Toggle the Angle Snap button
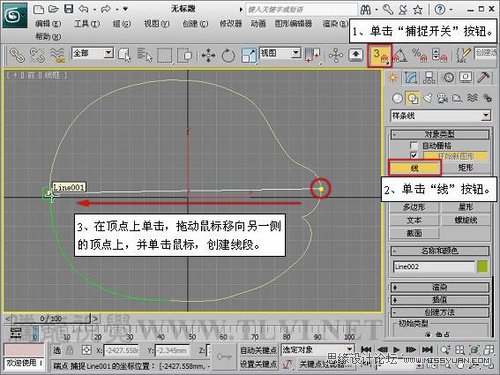This screenshot has width=500, height=375. coord(400,55)
